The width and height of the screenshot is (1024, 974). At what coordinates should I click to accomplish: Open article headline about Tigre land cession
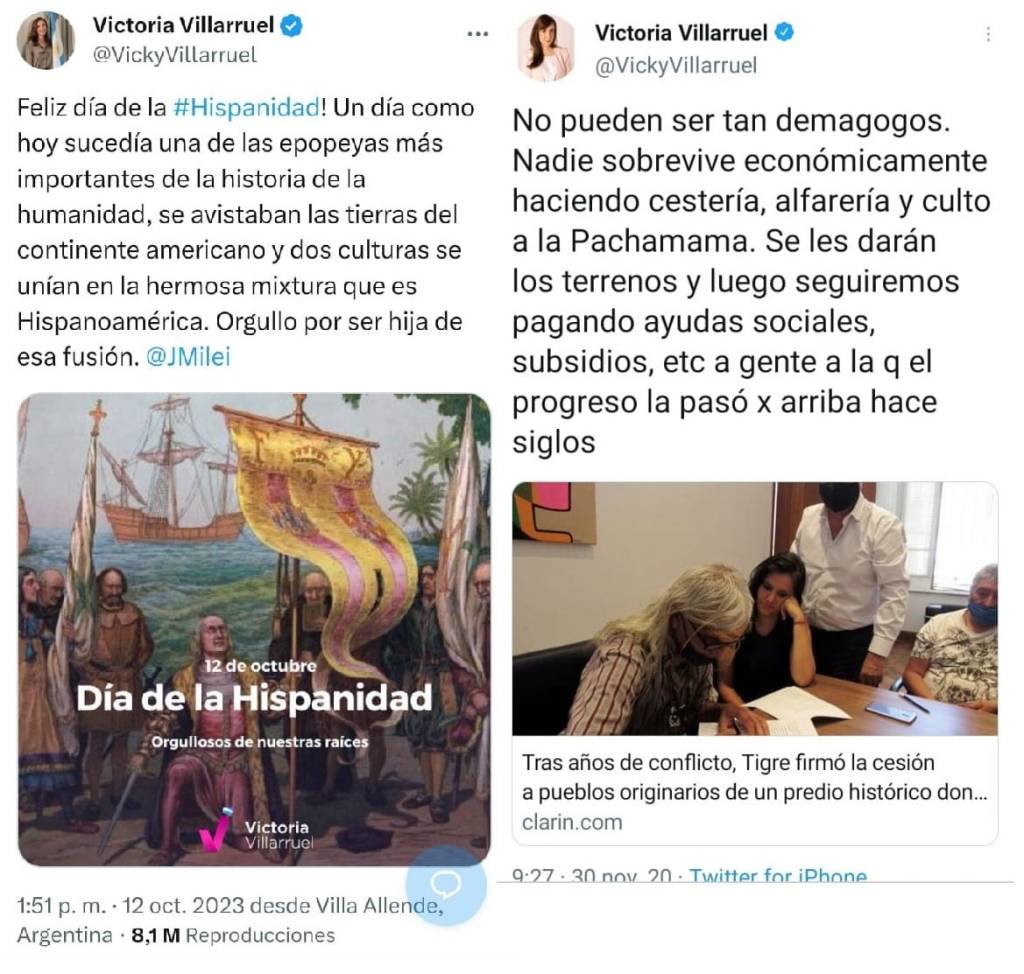(754, 777)
